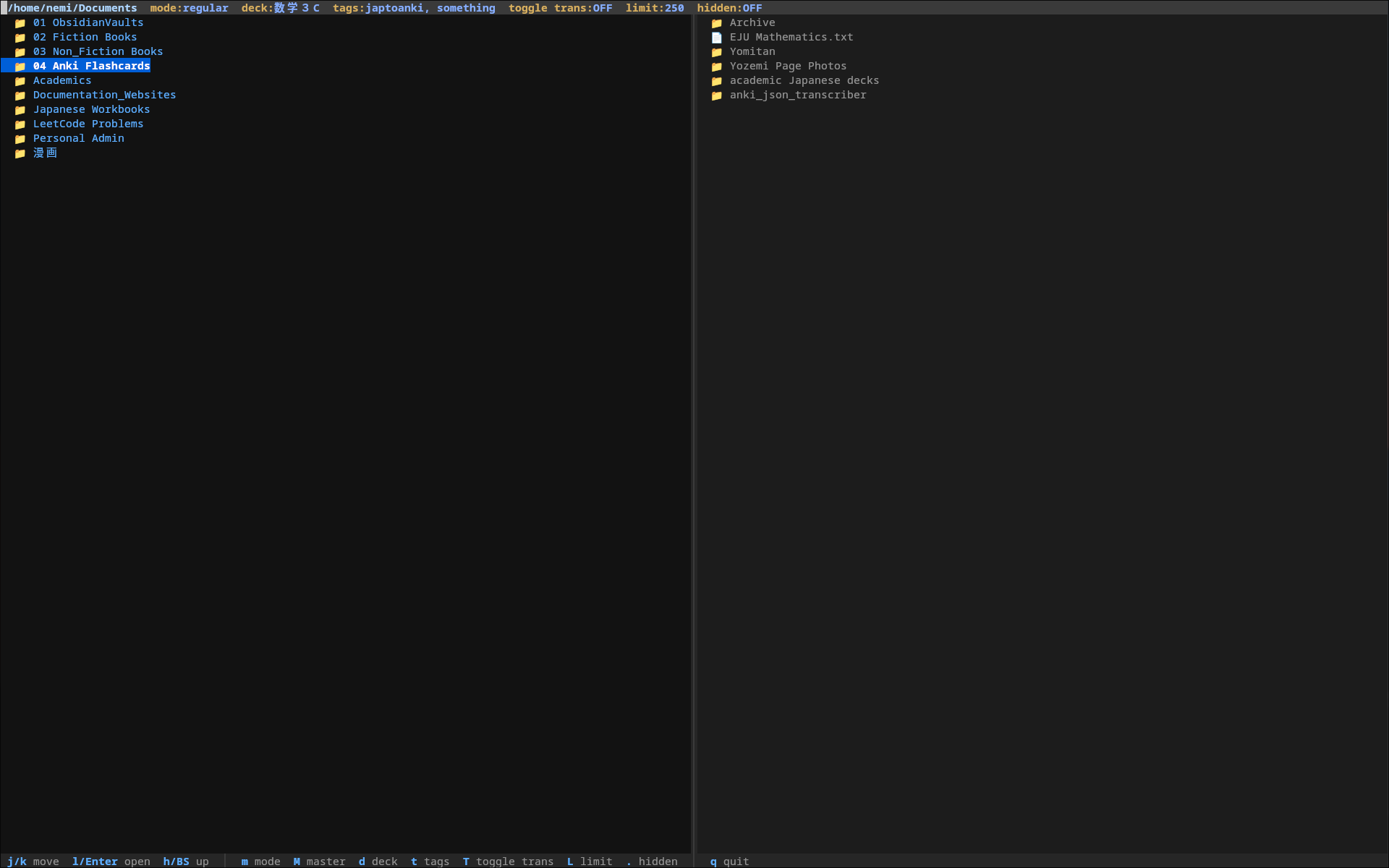The image size is (1389, 868).
Task: Click Yozemi Page Photos in preview pane
Action: point(789,66)
